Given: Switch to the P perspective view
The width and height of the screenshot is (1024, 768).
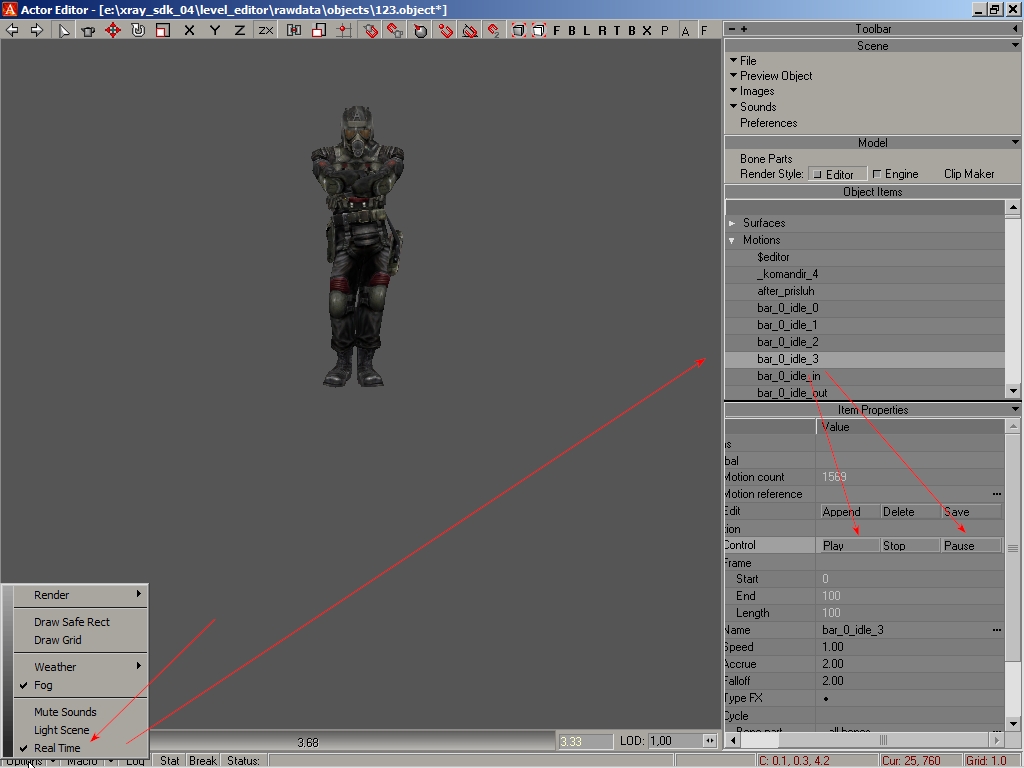Looking at the screenshot, I should click(x=665, y=30).
